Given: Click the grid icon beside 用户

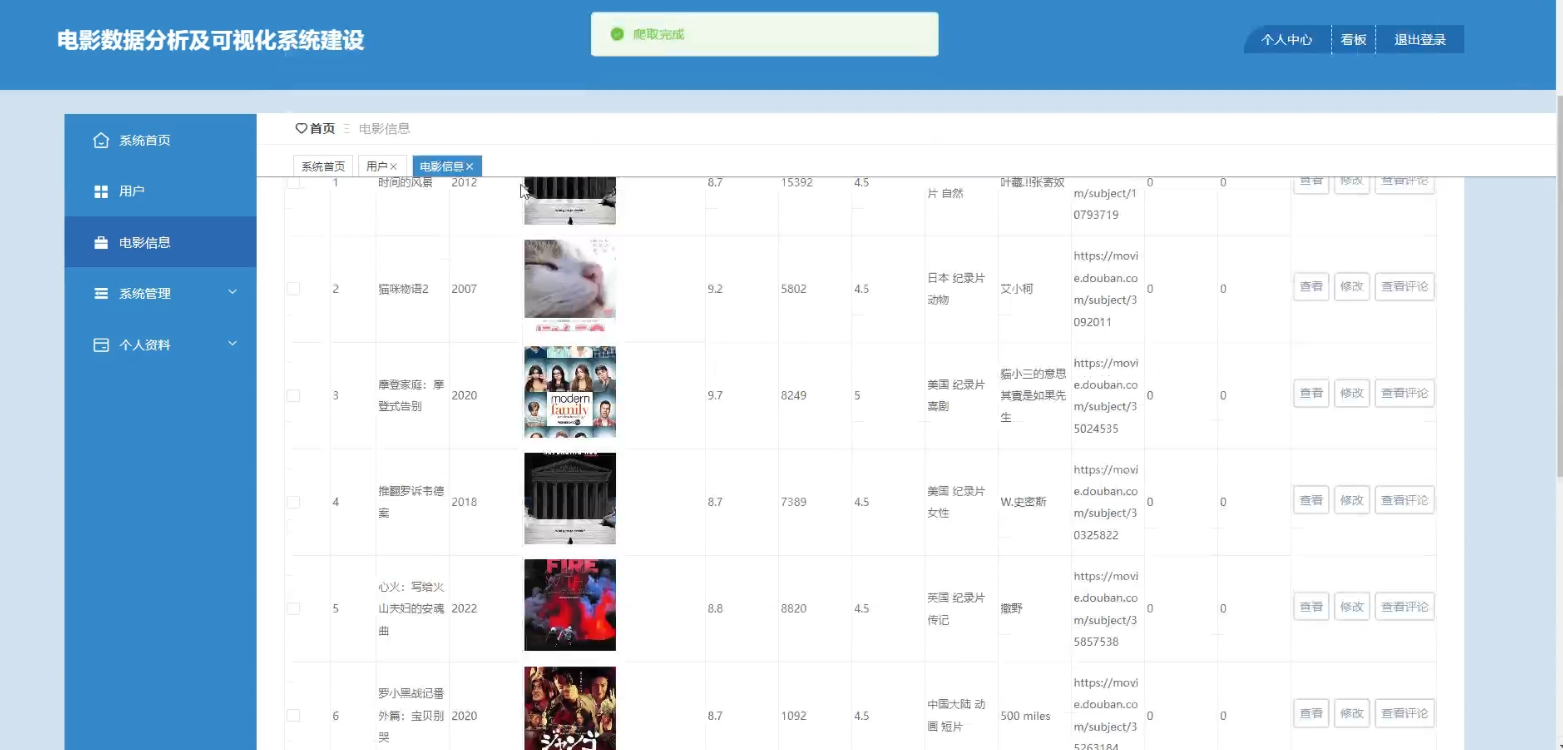Looking at the screenshot, I should (101, 191).
